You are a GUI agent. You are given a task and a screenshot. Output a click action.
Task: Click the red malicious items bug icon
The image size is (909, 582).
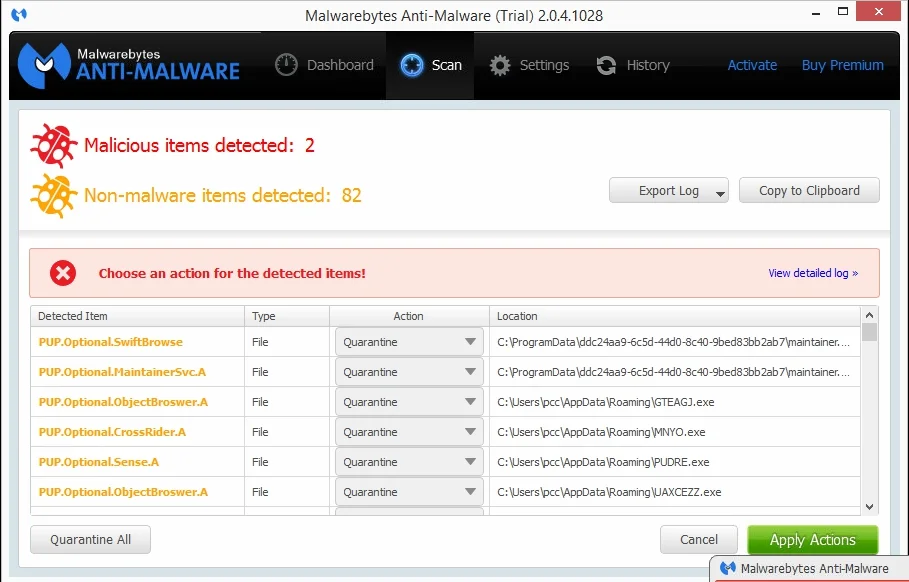[x=53, y=145]
